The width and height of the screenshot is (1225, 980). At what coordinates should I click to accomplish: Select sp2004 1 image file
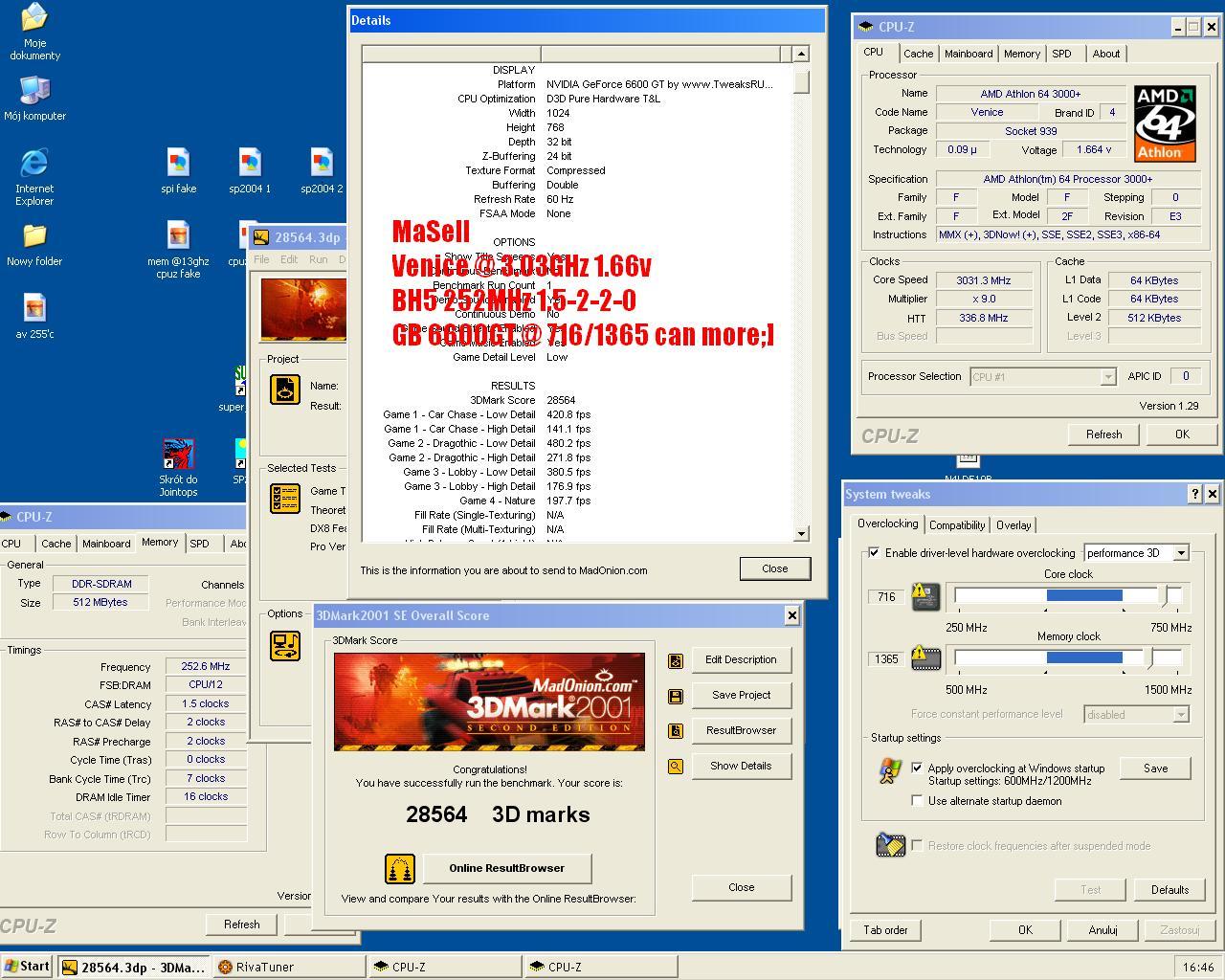(250, 171)
